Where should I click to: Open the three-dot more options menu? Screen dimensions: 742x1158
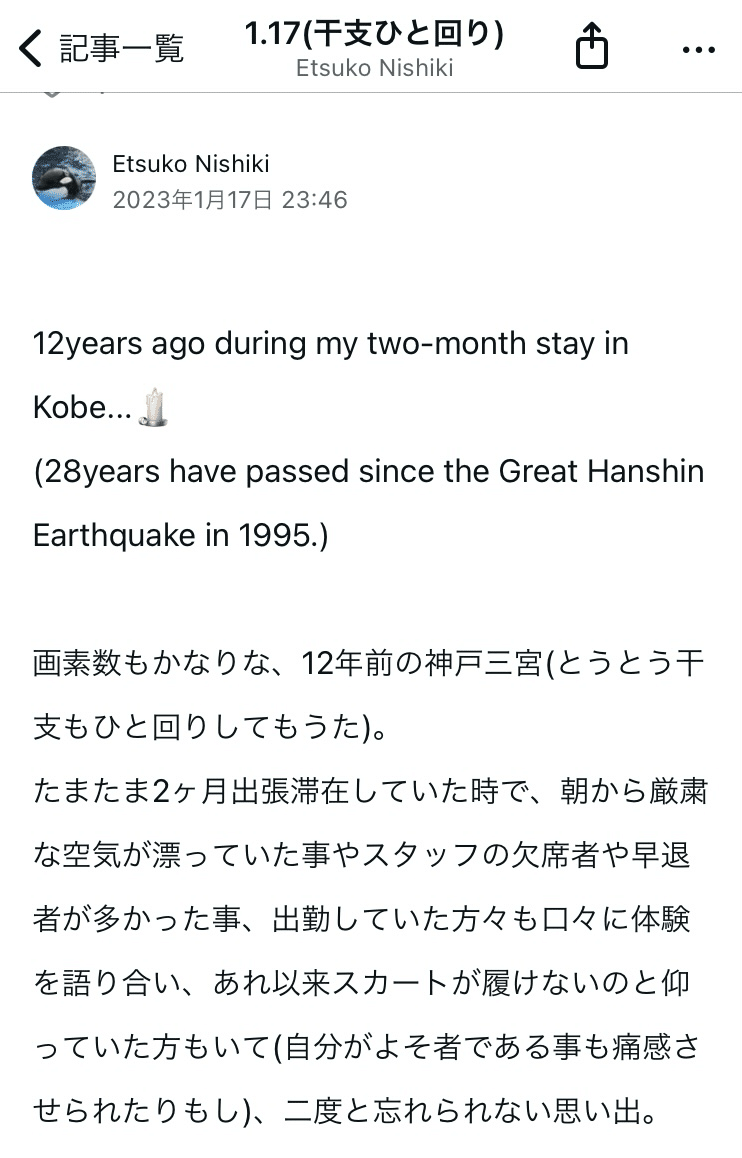pos(698,48)
